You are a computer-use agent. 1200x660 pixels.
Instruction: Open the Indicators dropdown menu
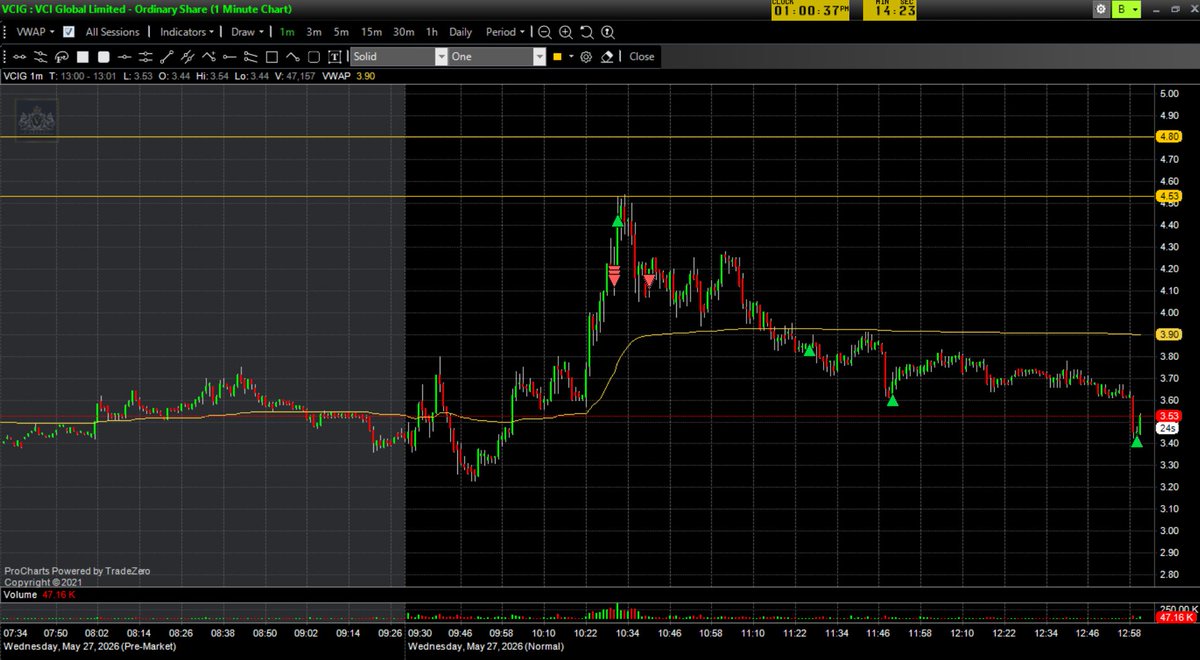(x=187, y=31)
